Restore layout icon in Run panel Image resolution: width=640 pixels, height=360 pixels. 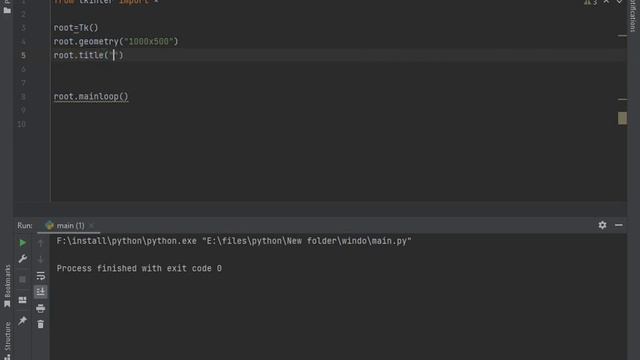click(x=22, y=300)
